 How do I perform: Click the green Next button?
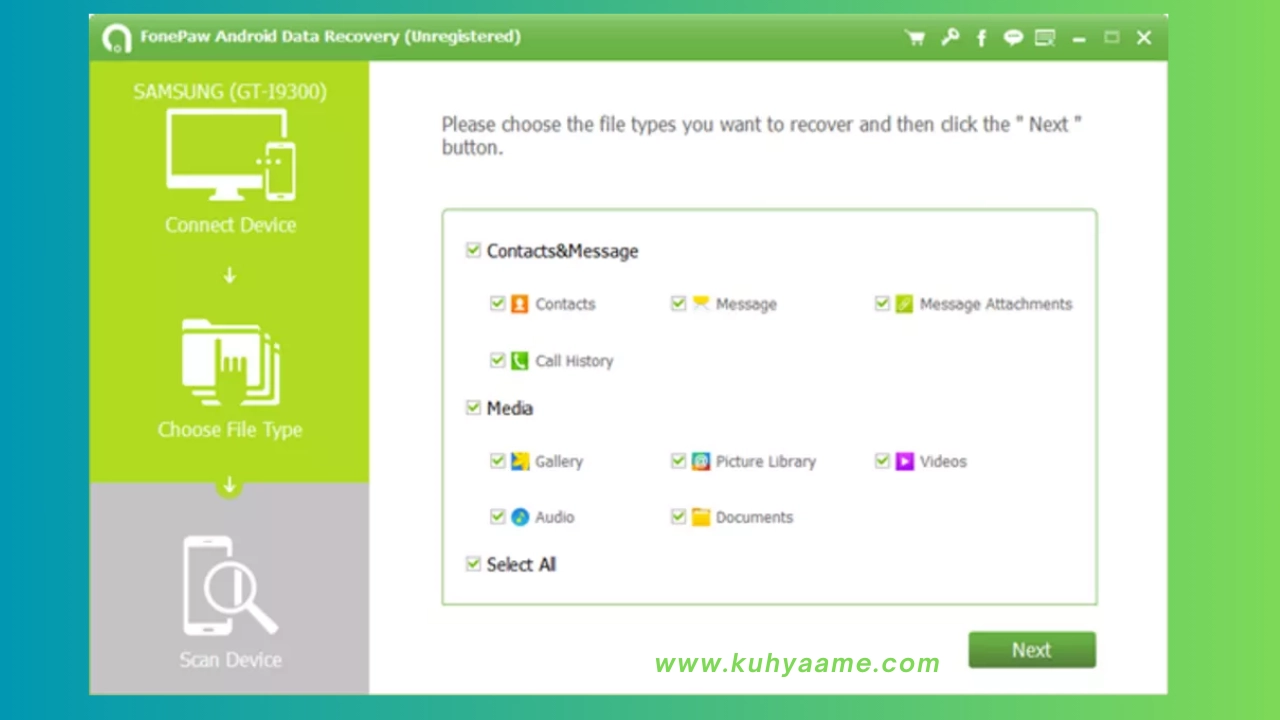(1032, 650)
